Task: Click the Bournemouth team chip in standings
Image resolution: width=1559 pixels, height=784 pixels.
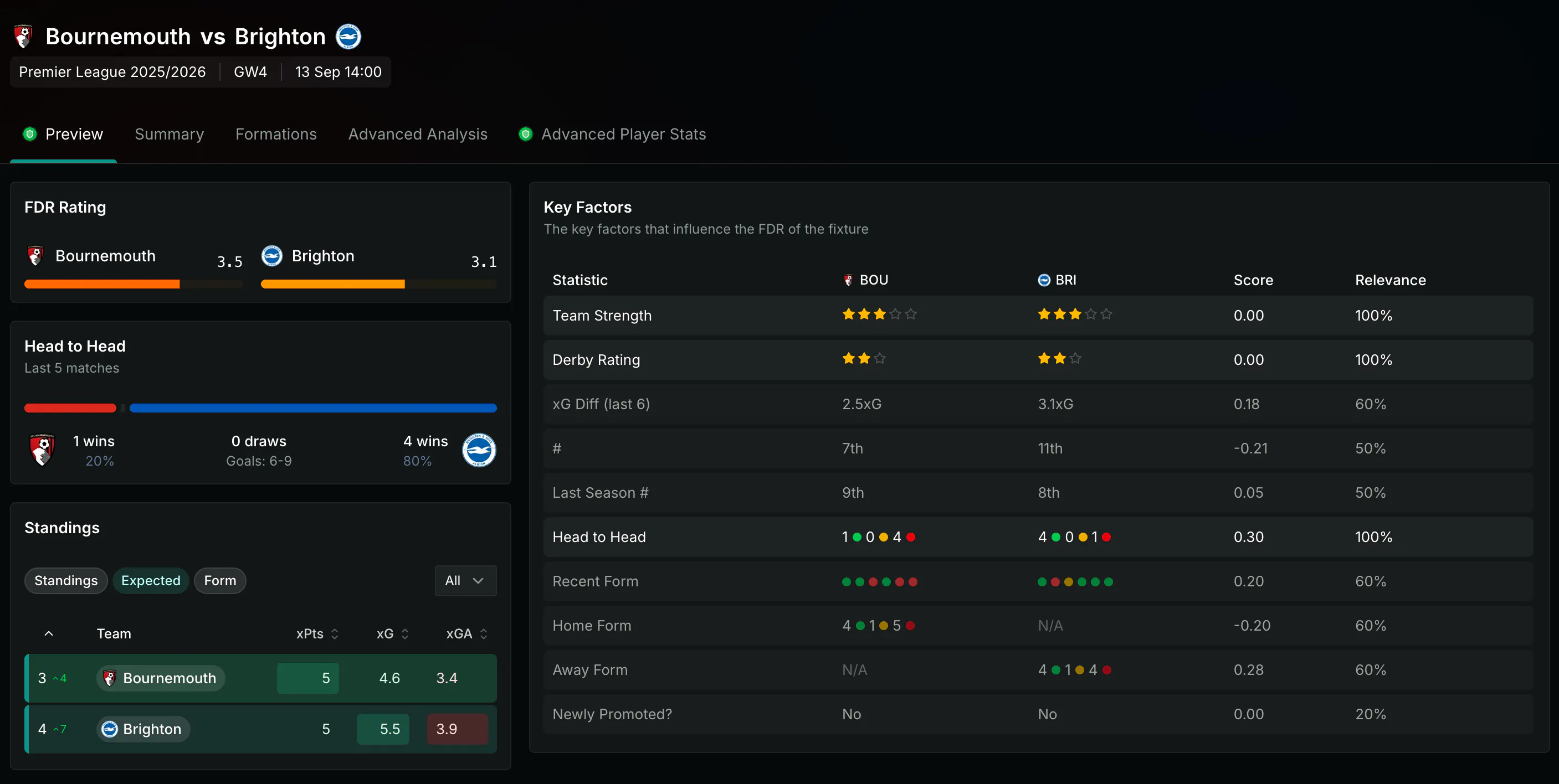Action: 161,678
